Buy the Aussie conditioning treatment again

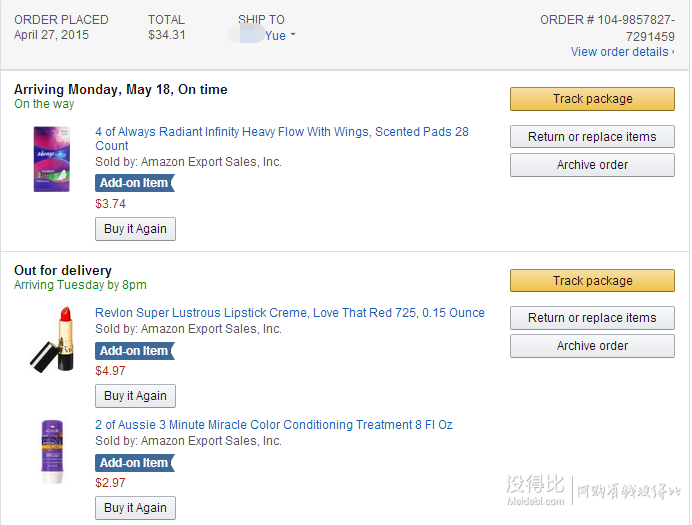tap(135, 508)
